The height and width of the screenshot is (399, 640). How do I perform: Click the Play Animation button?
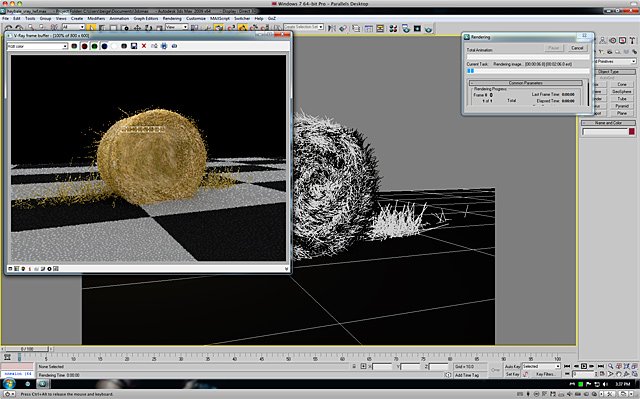[x=584, y=366]
